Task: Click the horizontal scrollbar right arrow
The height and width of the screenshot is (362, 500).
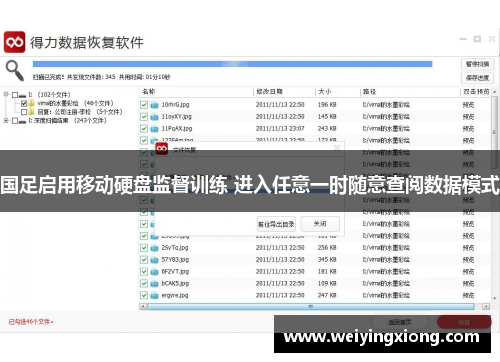Action: click(486, 306)
